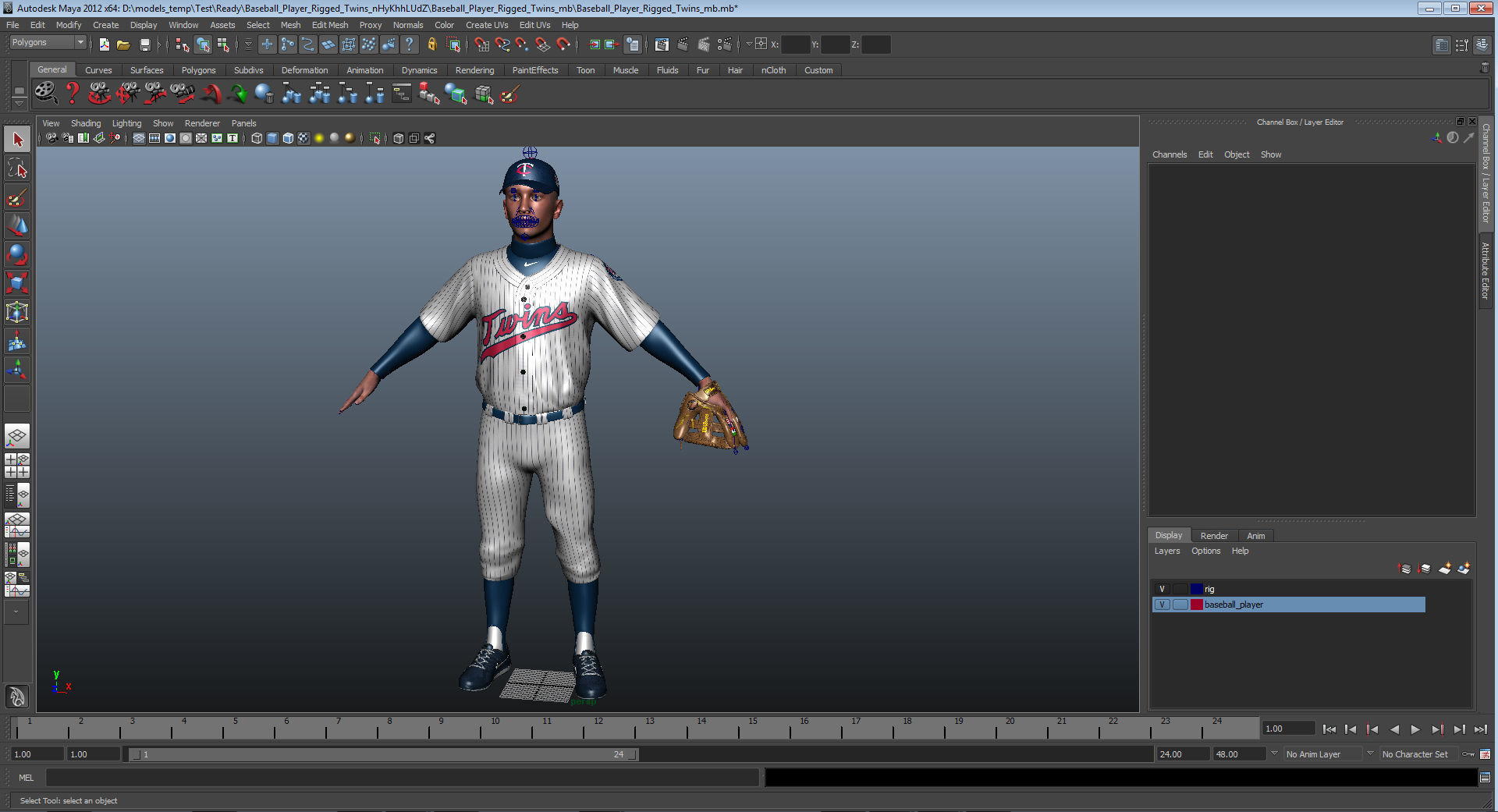Switch to the Animation shelf tab
This screenshot has height=812, width=1498.
tap(364, 70)
